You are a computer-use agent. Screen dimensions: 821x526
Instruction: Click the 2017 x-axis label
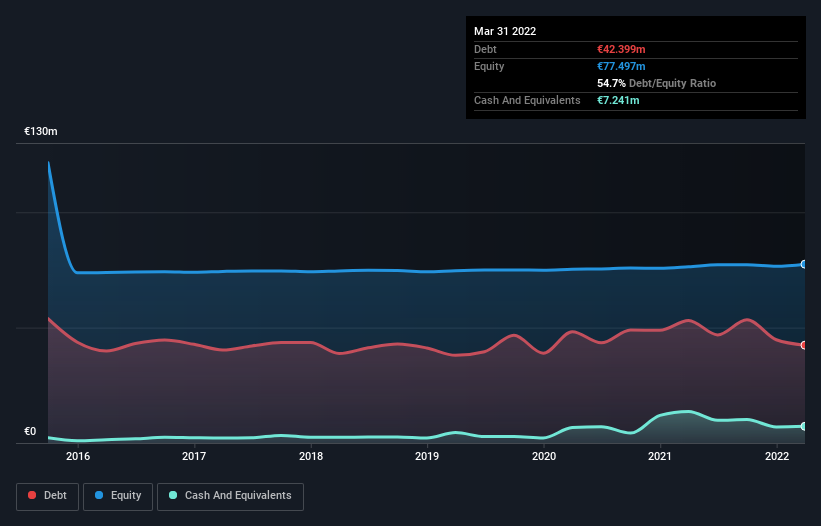(x=194, y=456)
